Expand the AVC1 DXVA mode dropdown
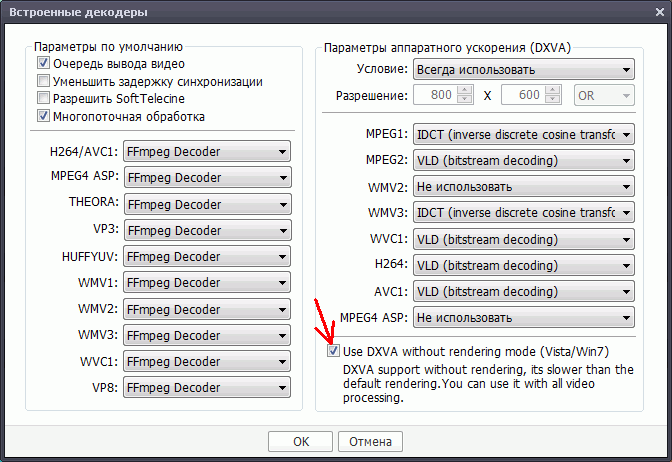Screen dimensions: 672x462 point(523,291)
